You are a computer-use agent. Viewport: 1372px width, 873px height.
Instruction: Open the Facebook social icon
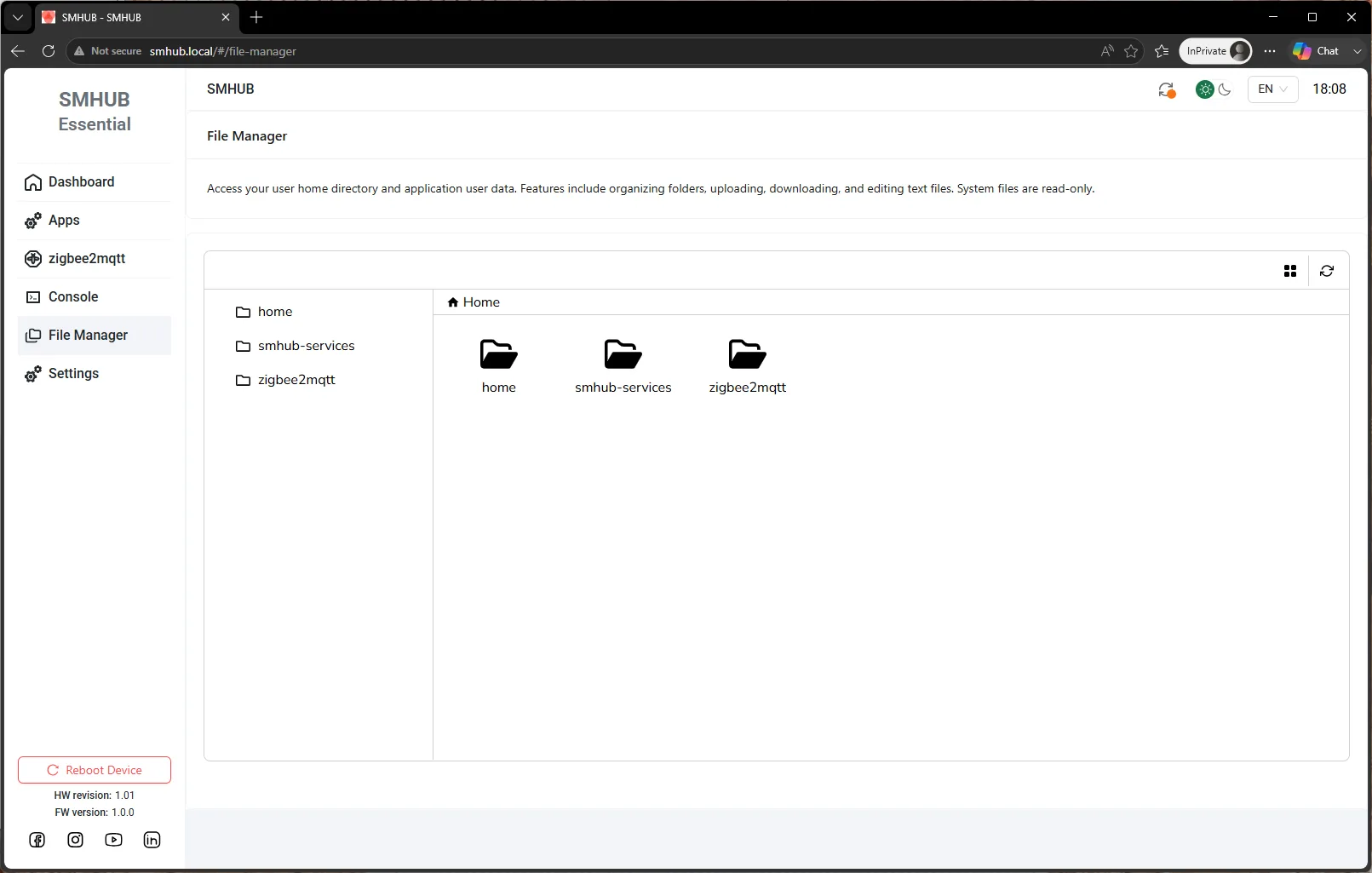click(x=37, y=840)
